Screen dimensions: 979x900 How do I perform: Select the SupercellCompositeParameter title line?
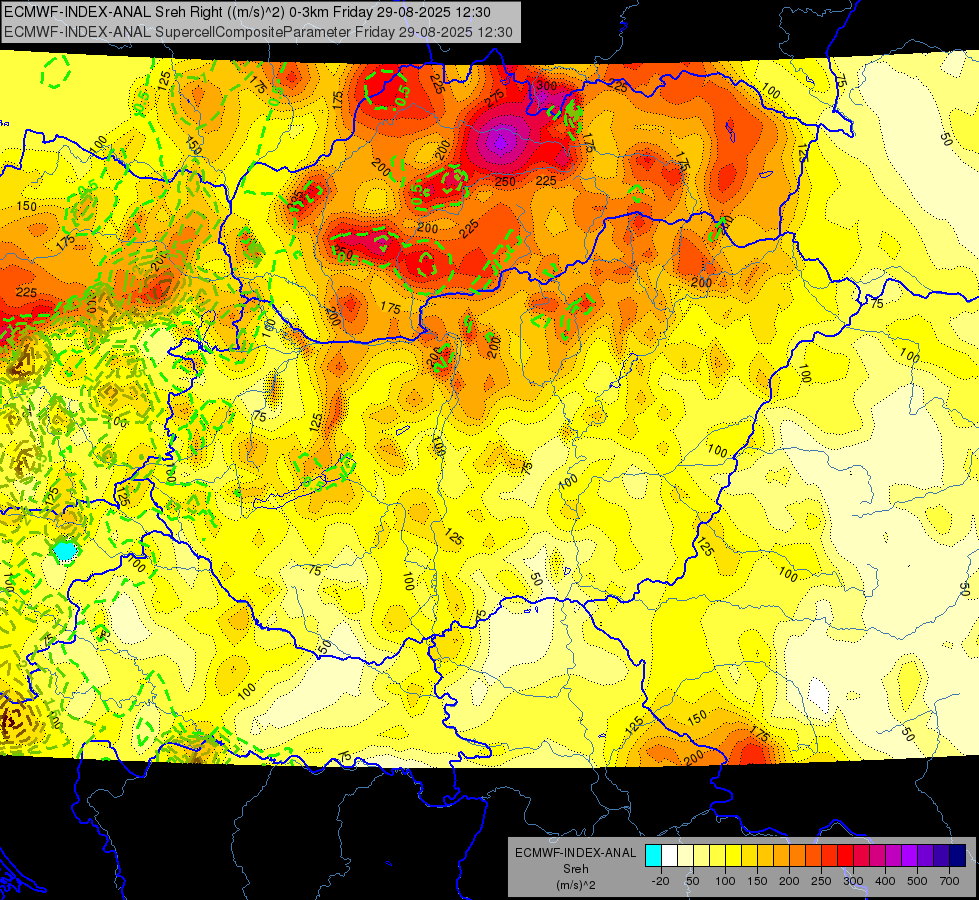(258, 32)
